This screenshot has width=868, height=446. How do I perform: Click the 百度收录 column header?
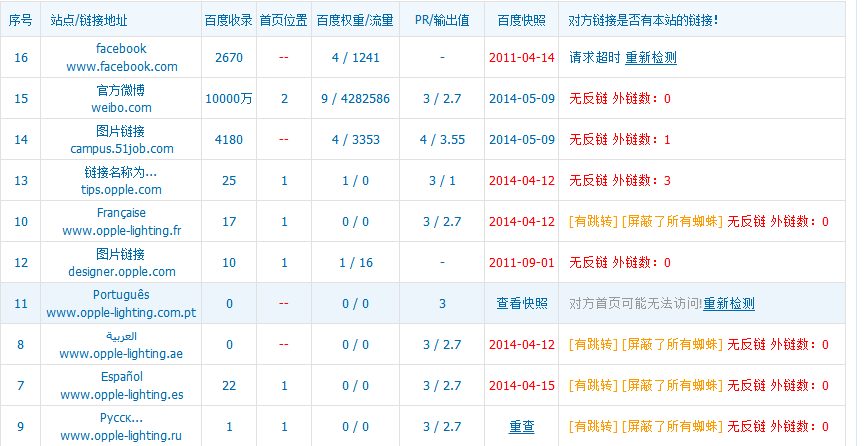click(x=228, y=20)
